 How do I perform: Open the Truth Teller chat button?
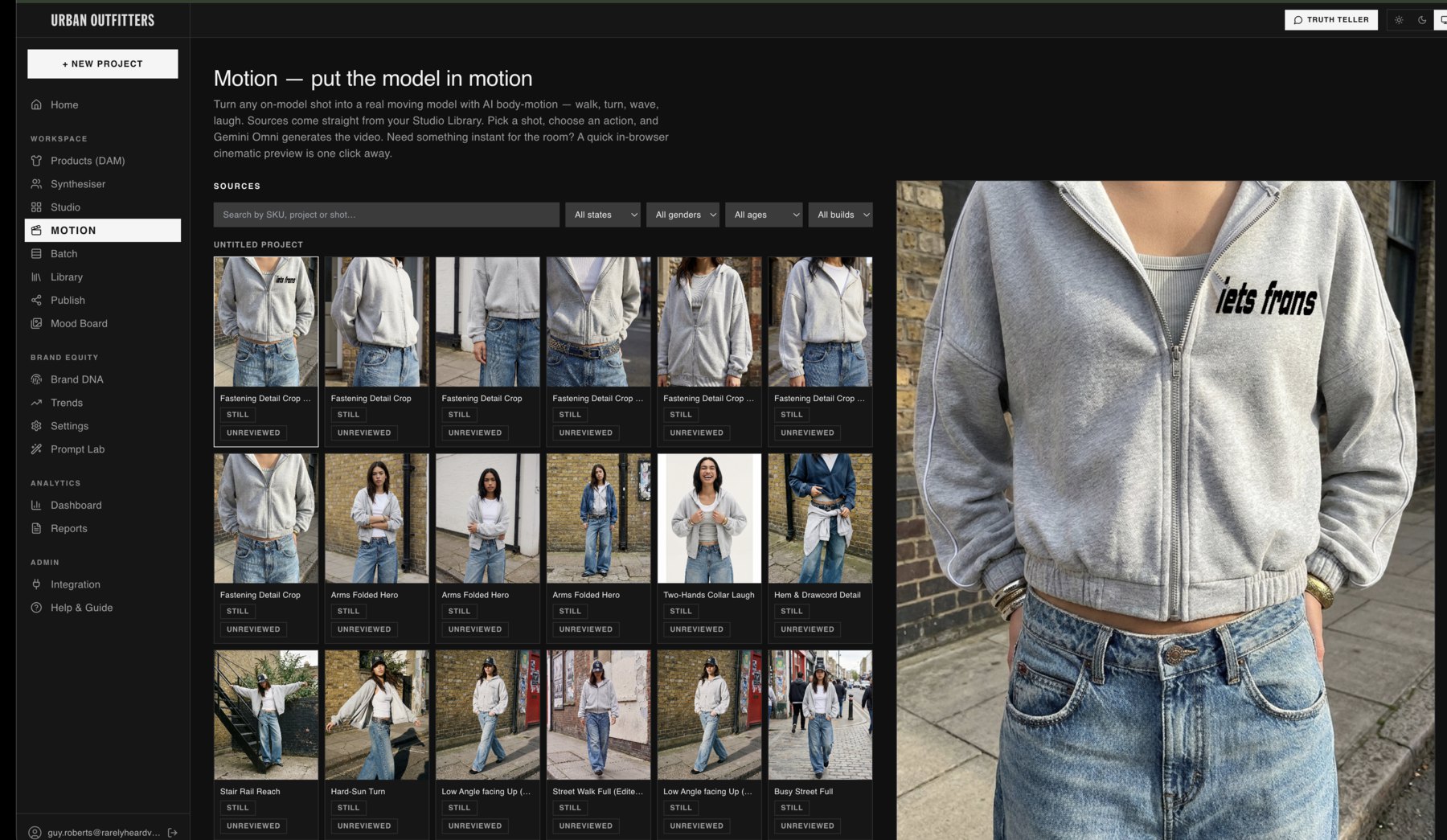[x=1331, y=20]
